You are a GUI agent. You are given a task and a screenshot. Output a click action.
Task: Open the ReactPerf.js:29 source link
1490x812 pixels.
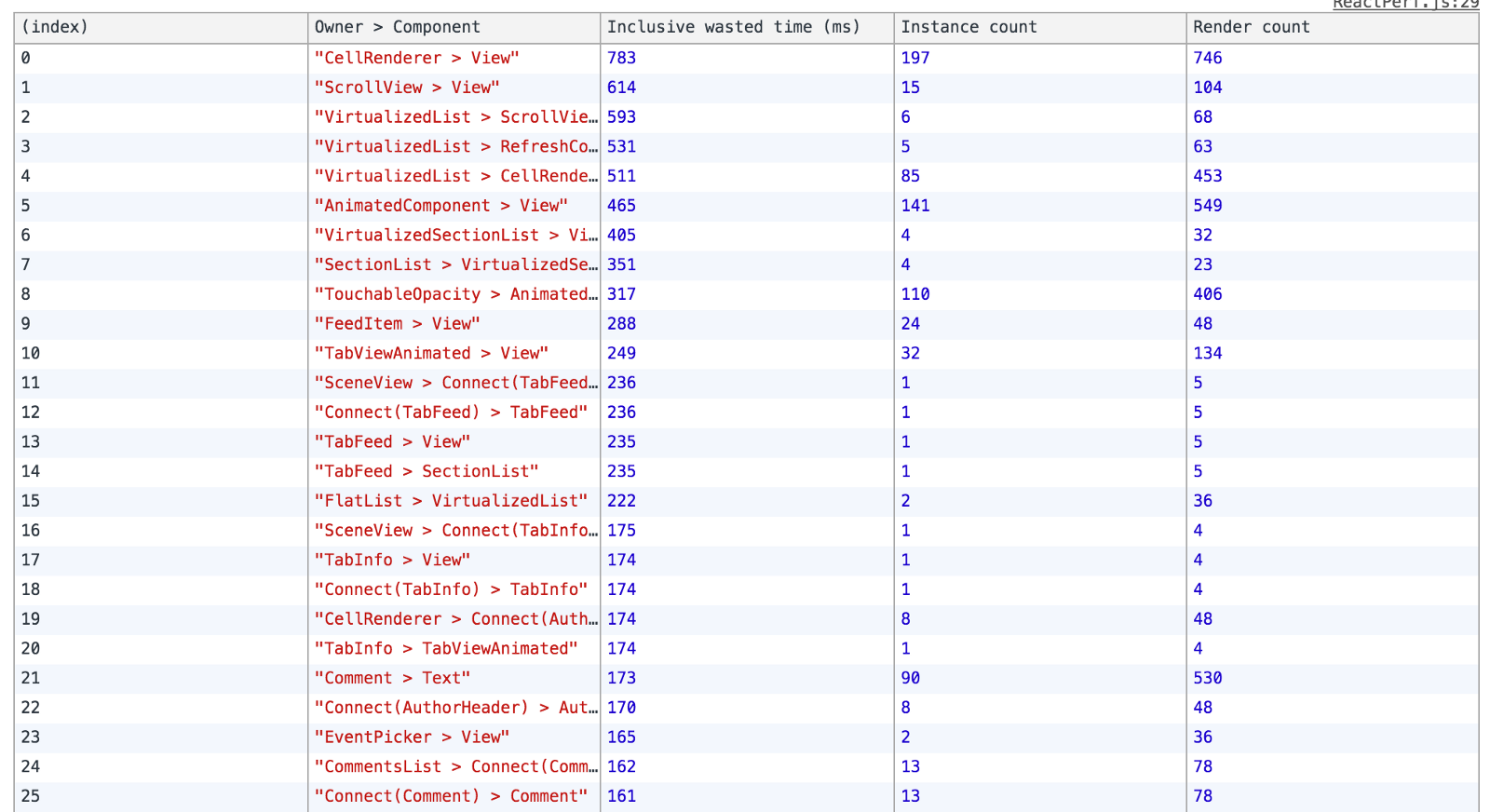coord(1405,5)
